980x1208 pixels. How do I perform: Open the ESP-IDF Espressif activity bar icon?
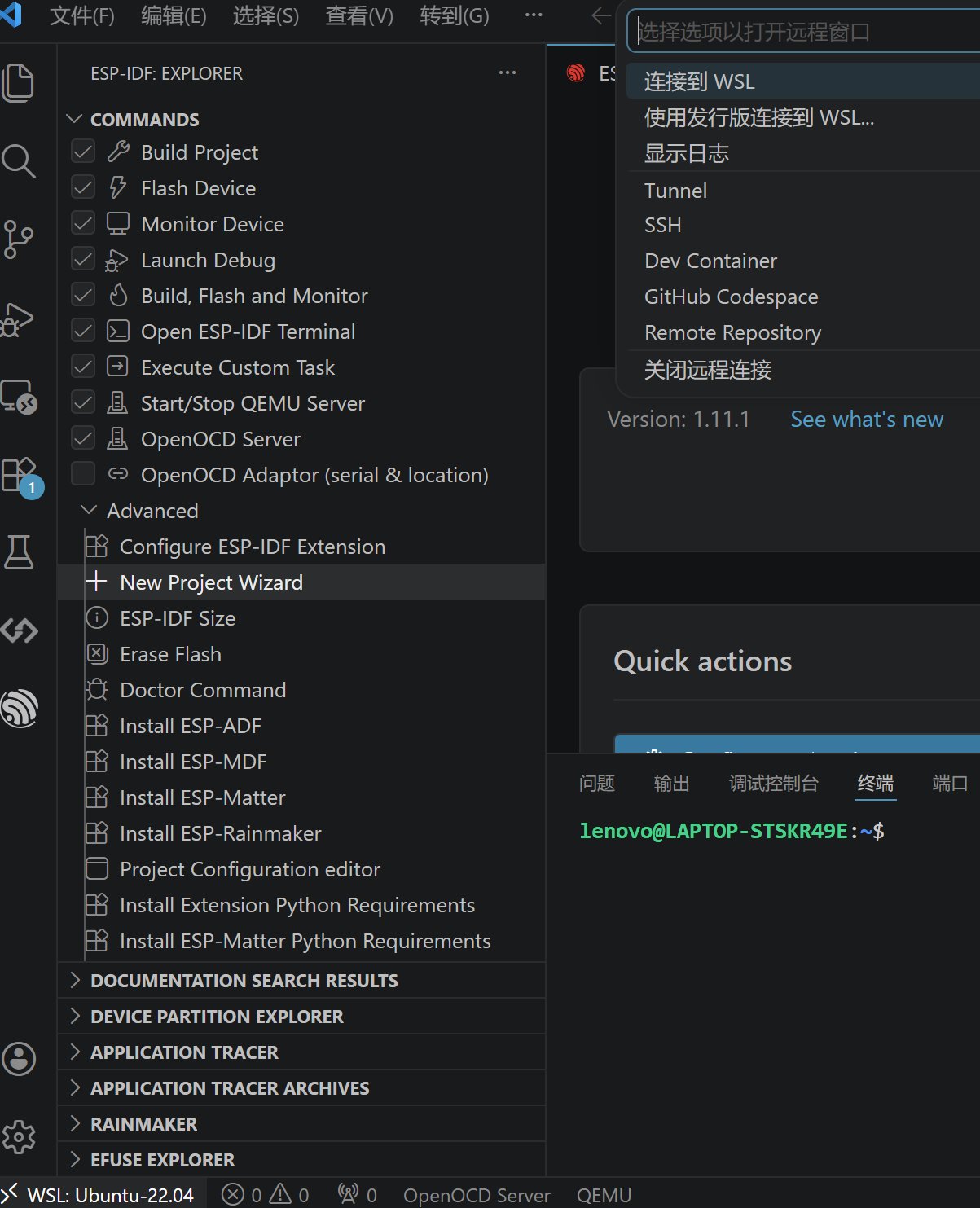20,708
